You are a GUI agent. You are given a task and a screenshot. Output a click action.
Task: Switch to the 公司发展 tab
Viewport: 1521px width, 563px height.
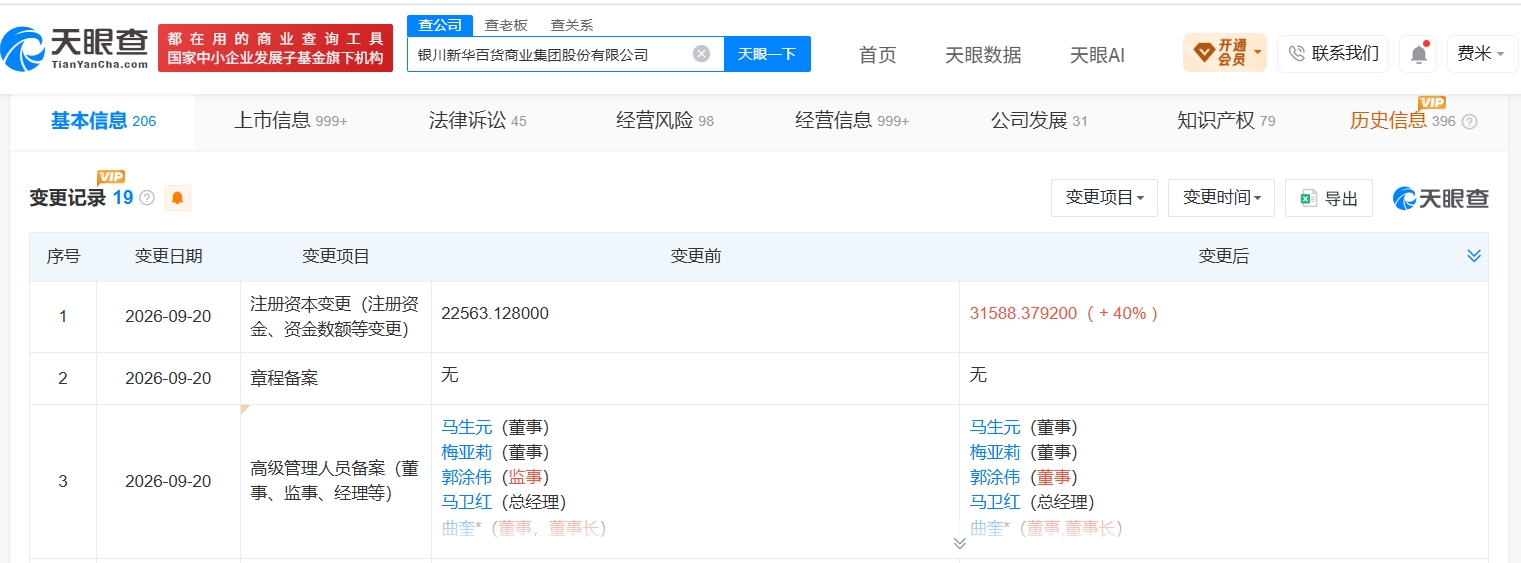[1039, 121]
